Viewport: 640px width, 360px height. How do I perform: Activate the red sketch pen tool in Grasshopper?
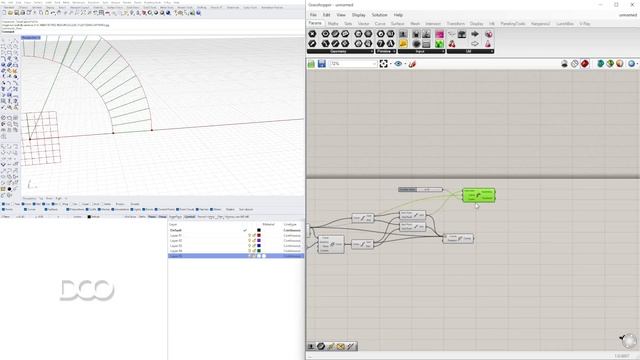coord(412,64)
